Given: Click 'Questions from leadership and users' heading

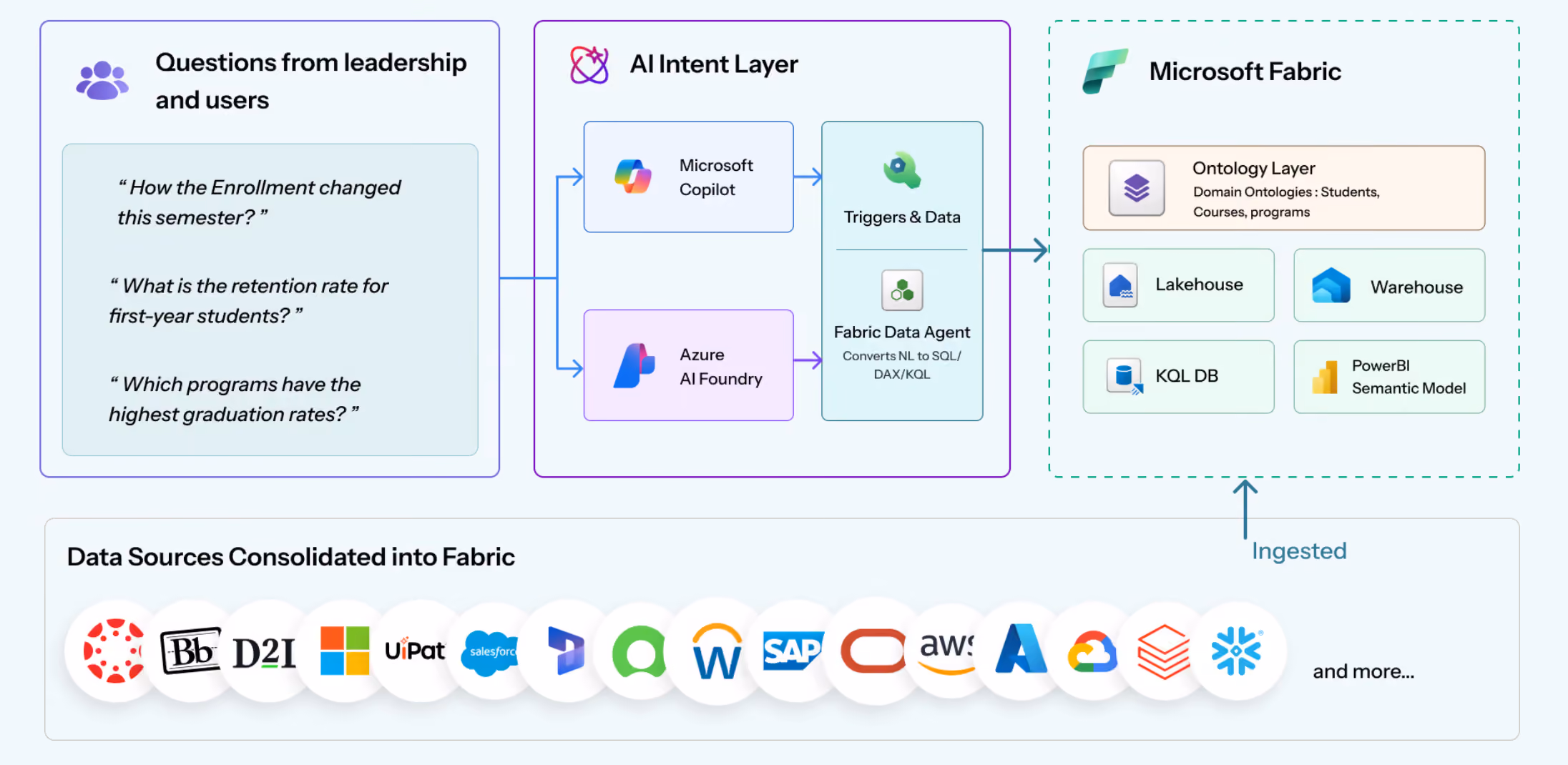Looking at the screenshot, I should click(310, 81).
